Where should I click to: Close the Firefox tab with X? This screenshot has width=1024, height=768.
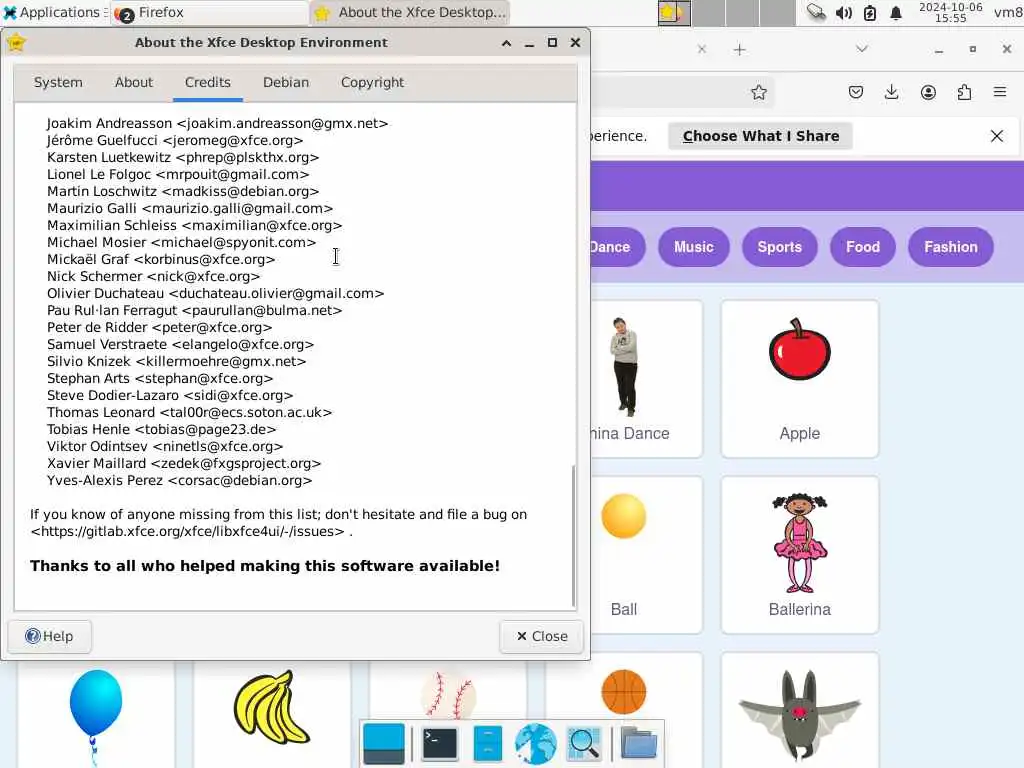pos(701,49)
